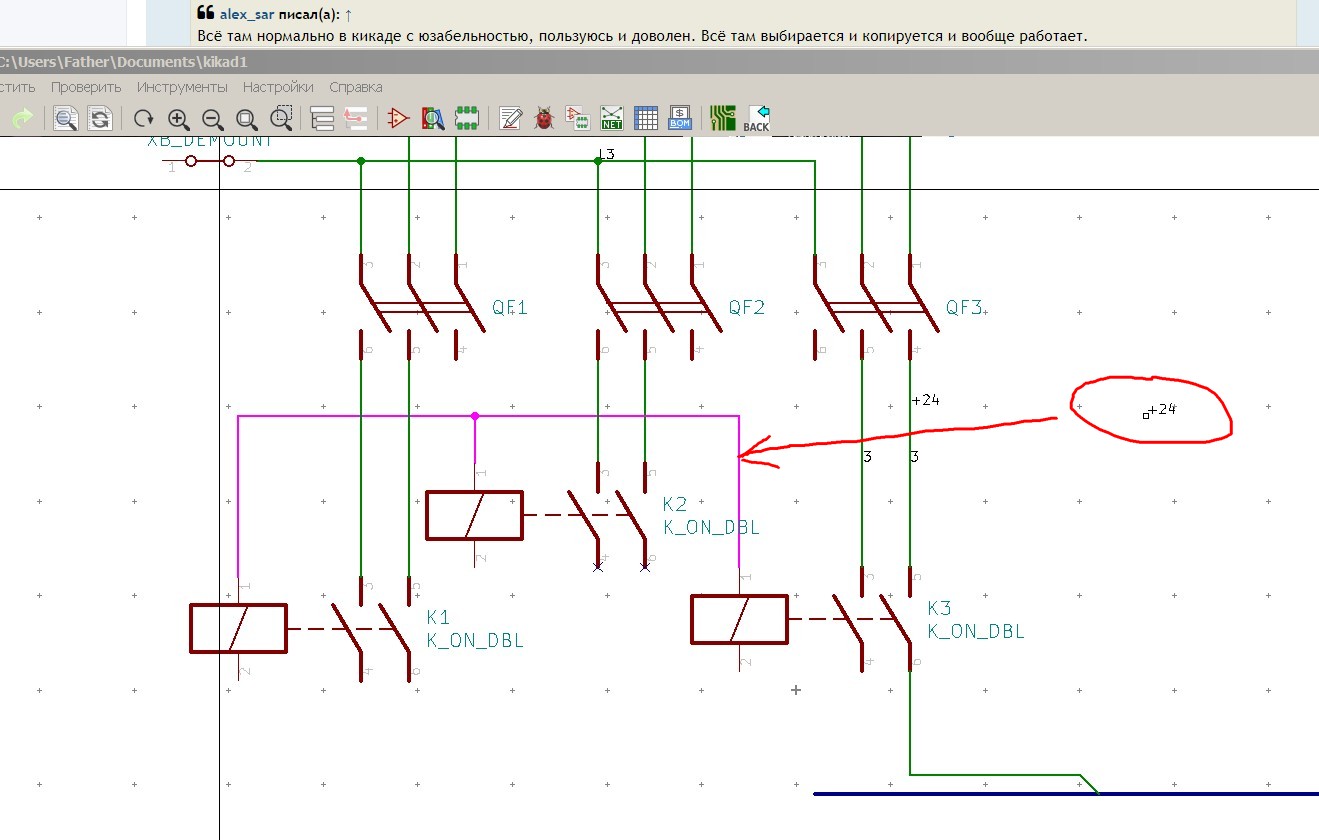Open the symbol fields table editor
Image resolution: width=1319 pixels, height=840 pixels.
tap(646, 119)
